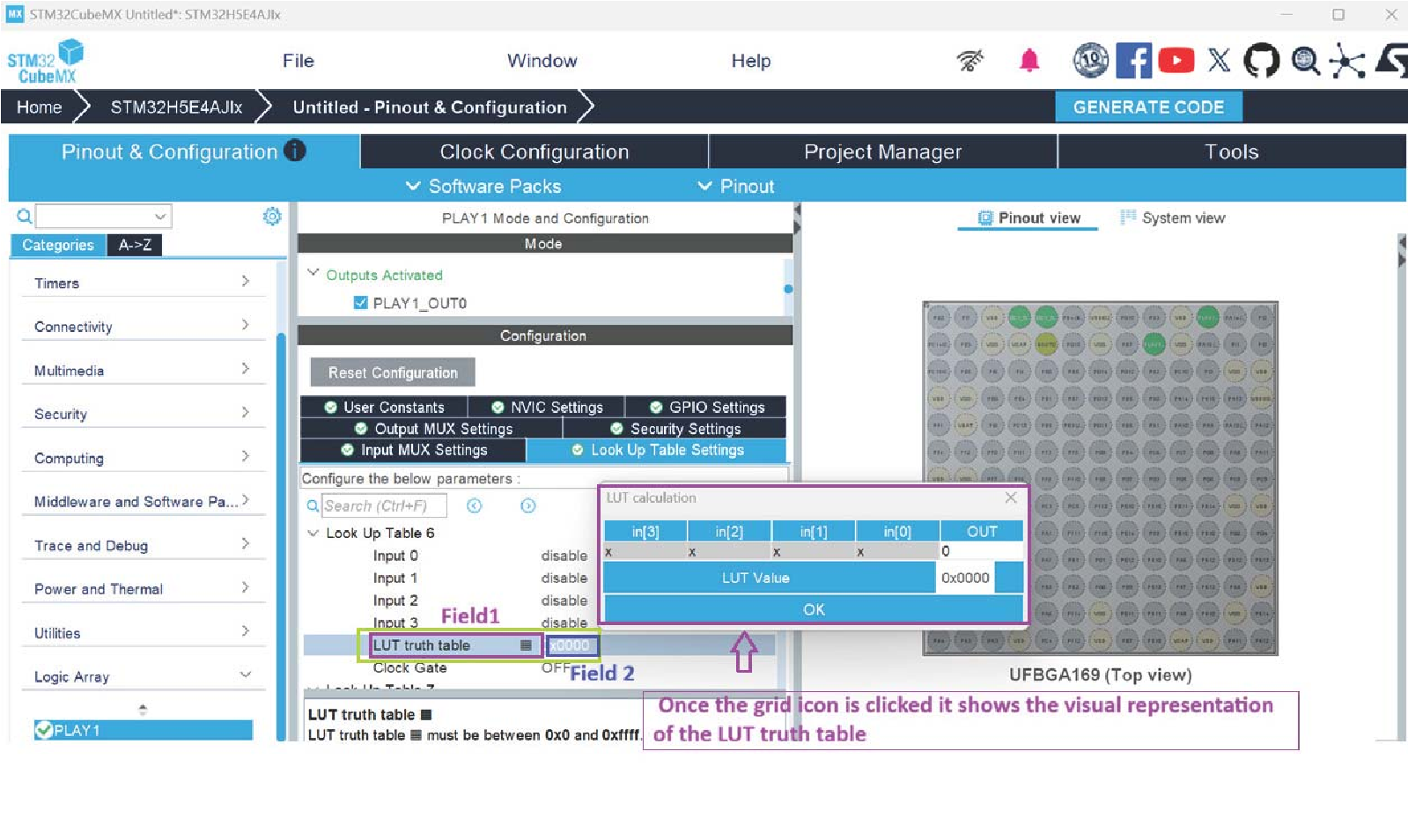Open the Software Packs dropdown

(483, 187)
